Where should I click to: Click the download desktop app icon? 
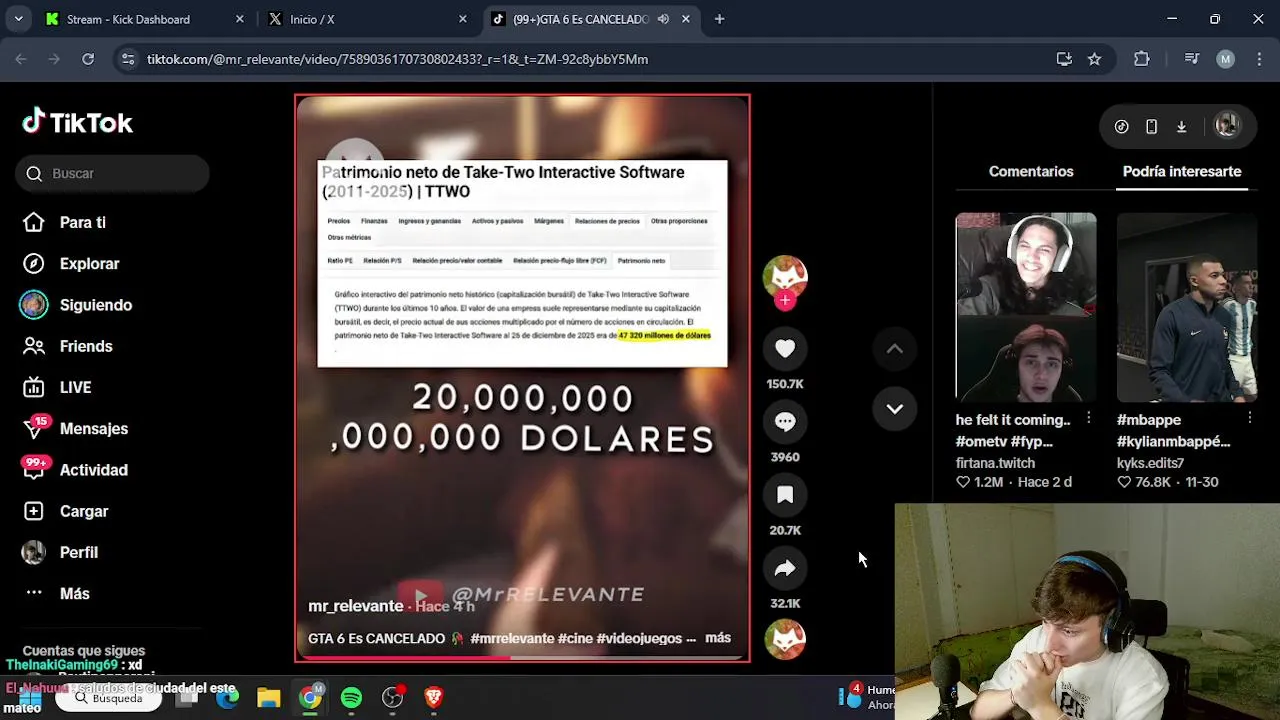[x=1182, y=127]
